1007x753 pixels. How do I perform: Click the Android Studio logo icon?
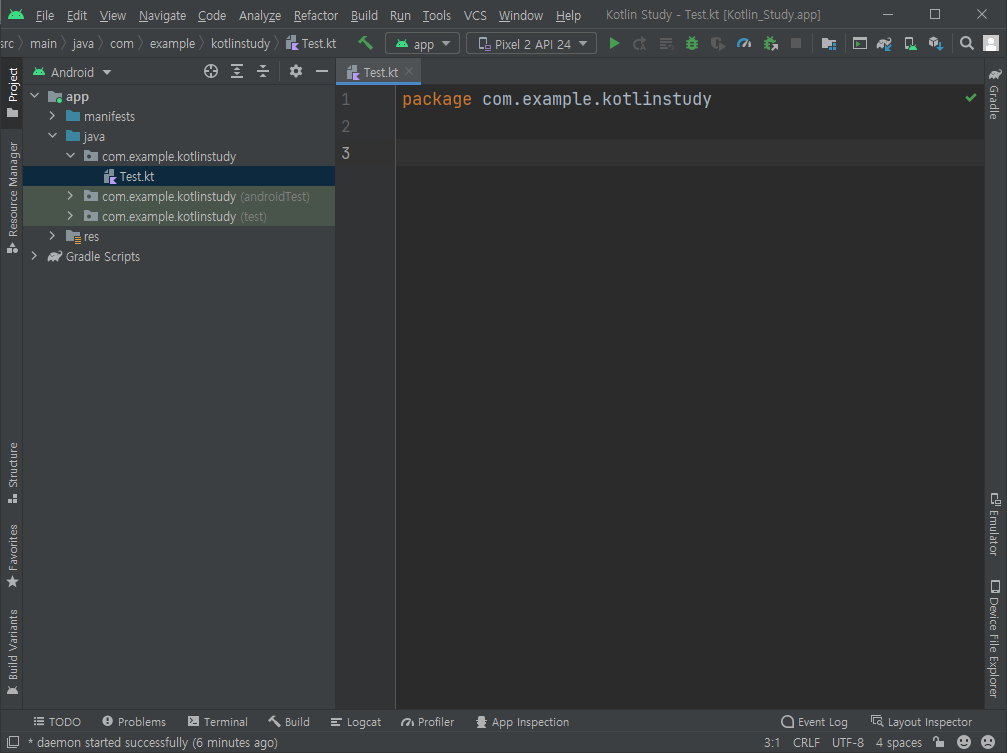coord(15,15)
